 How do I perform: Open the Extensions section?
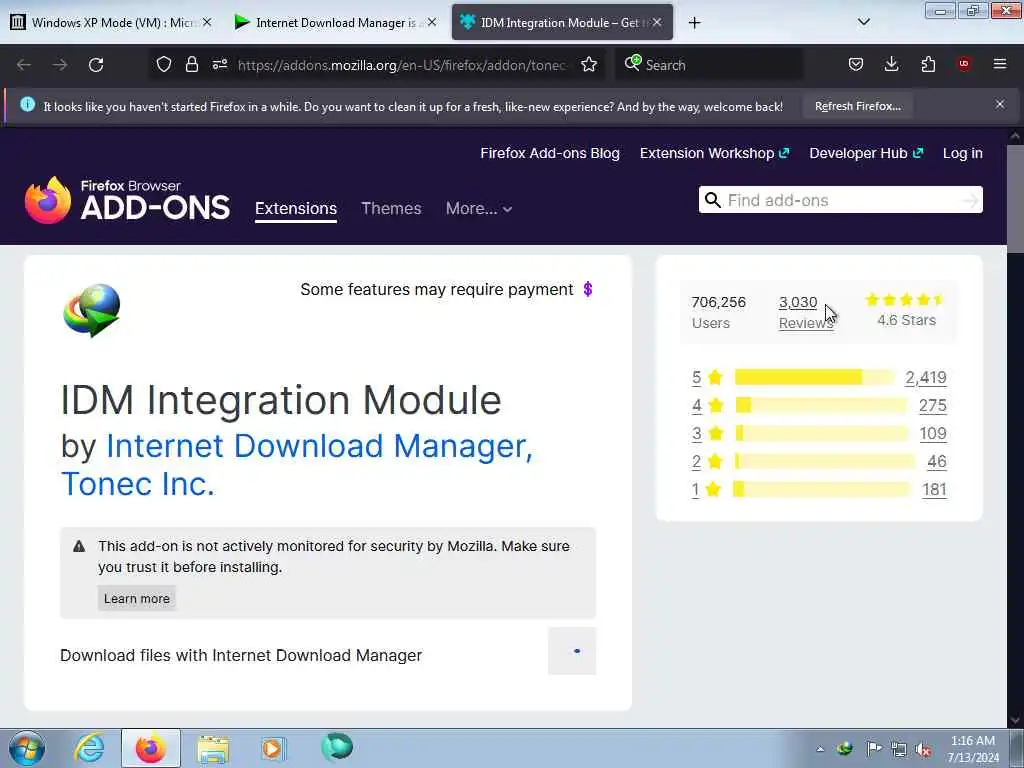click(296, 208)
